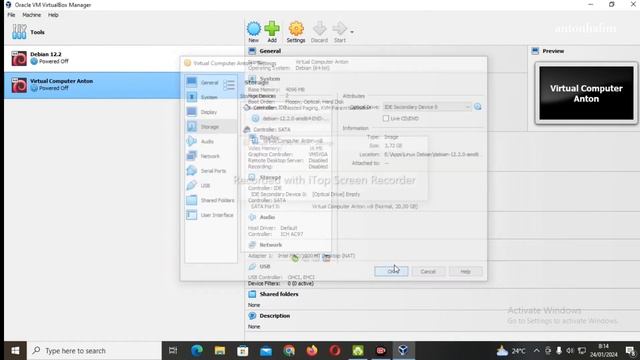Image resolution: width=640 pixels, height=360 pixels.
Task: Open Settings from the Manager toolbar
Action: click(296, 32)
